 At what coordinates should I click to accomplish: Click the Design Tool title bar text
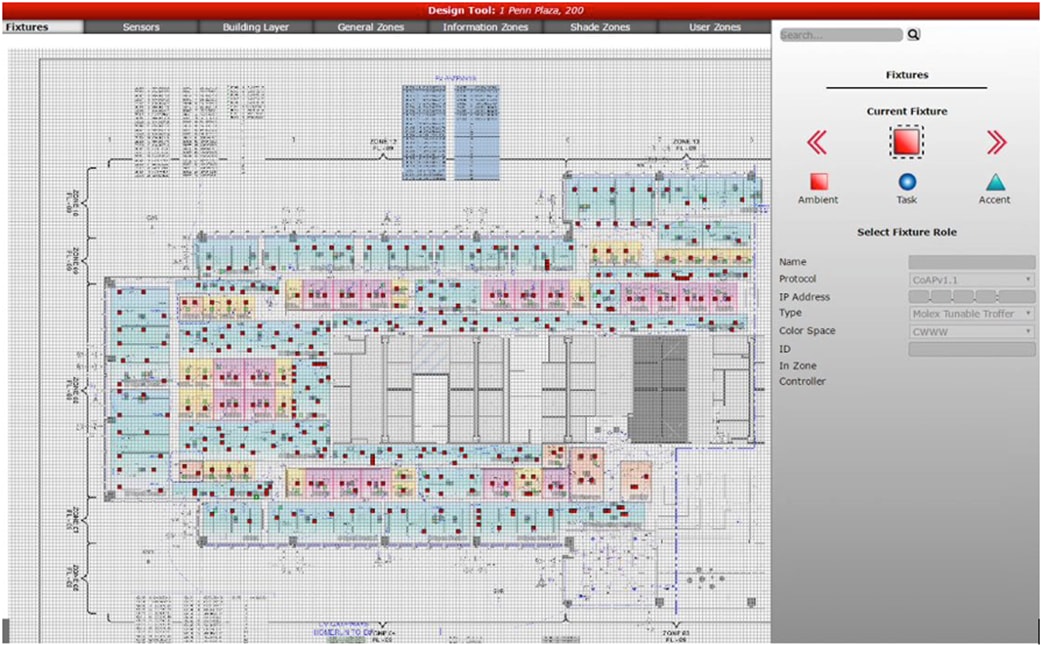[x=506, y=10]
